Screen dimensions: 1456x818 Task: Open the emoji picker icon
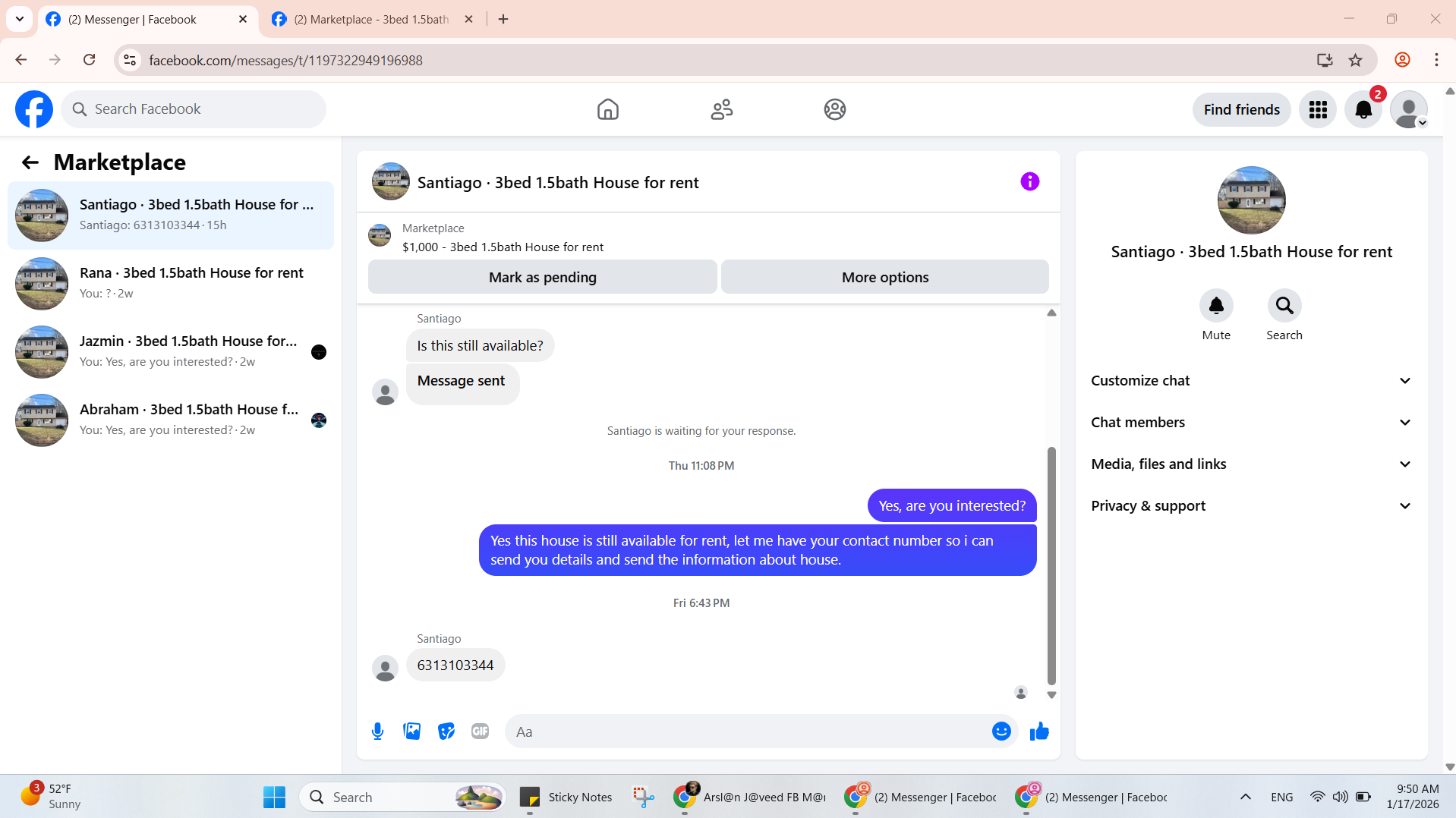(x=1001, y=731)
